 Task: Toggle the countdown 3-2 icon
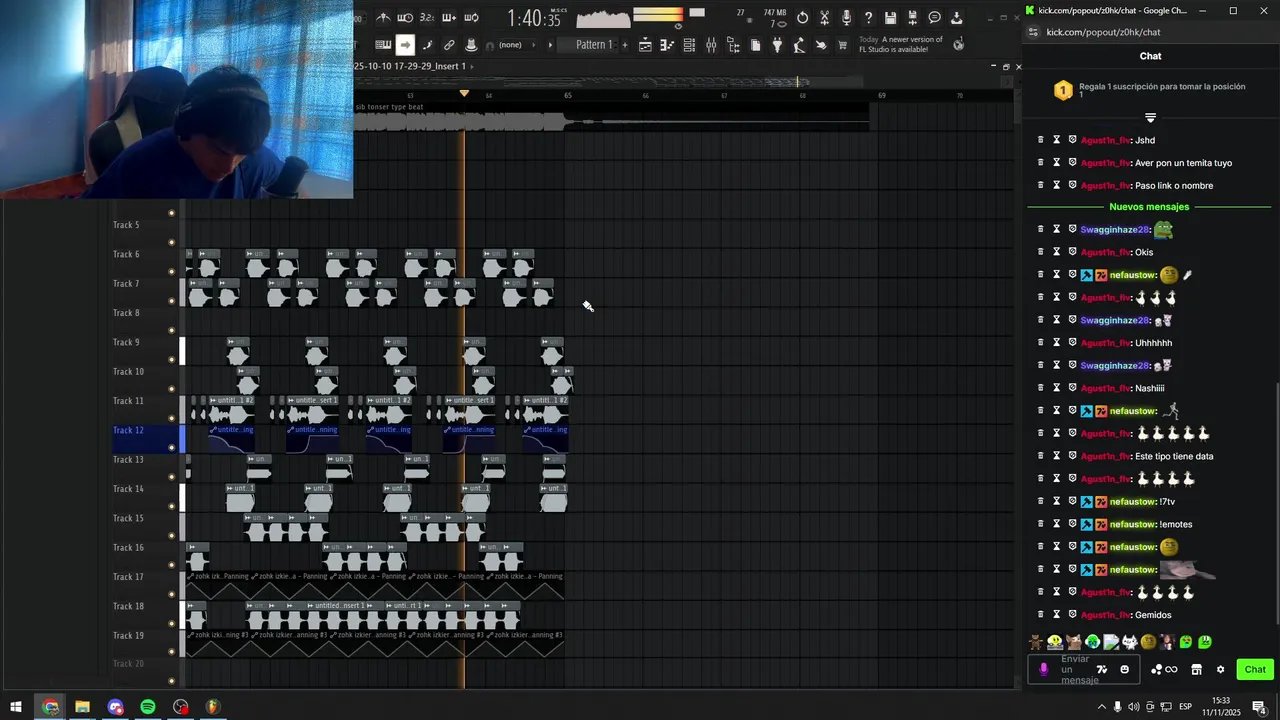[x=427, y=17]
